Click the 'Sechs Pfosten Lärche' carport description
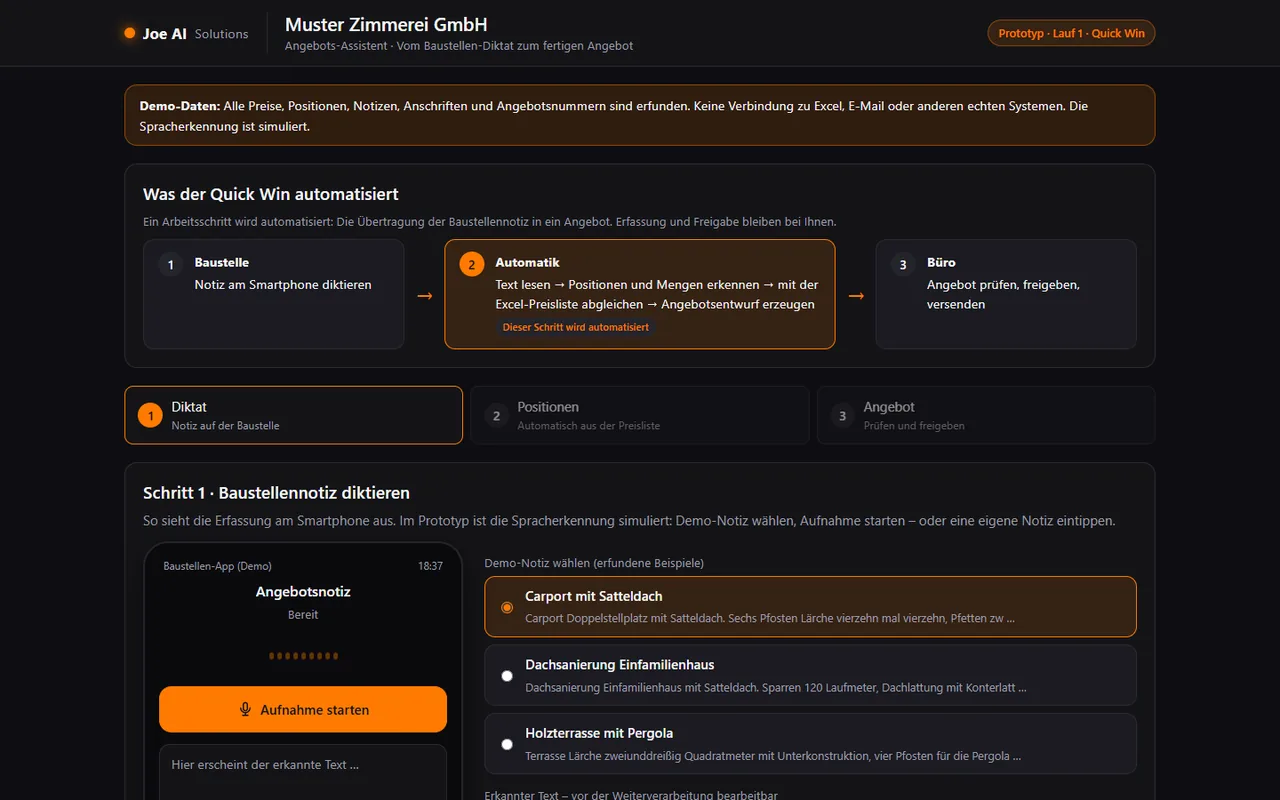The height and width of the screenshot is (800, 1280). 770,618
